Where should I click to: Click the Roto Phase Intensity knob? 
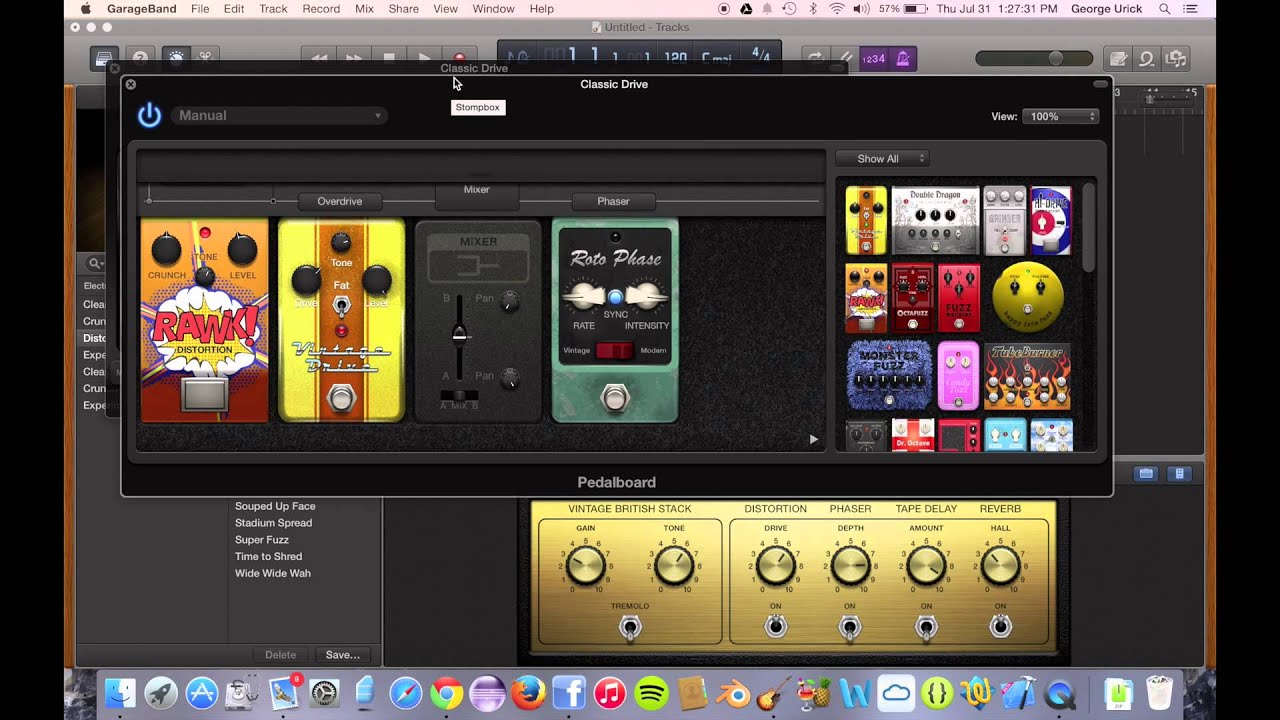647,296
